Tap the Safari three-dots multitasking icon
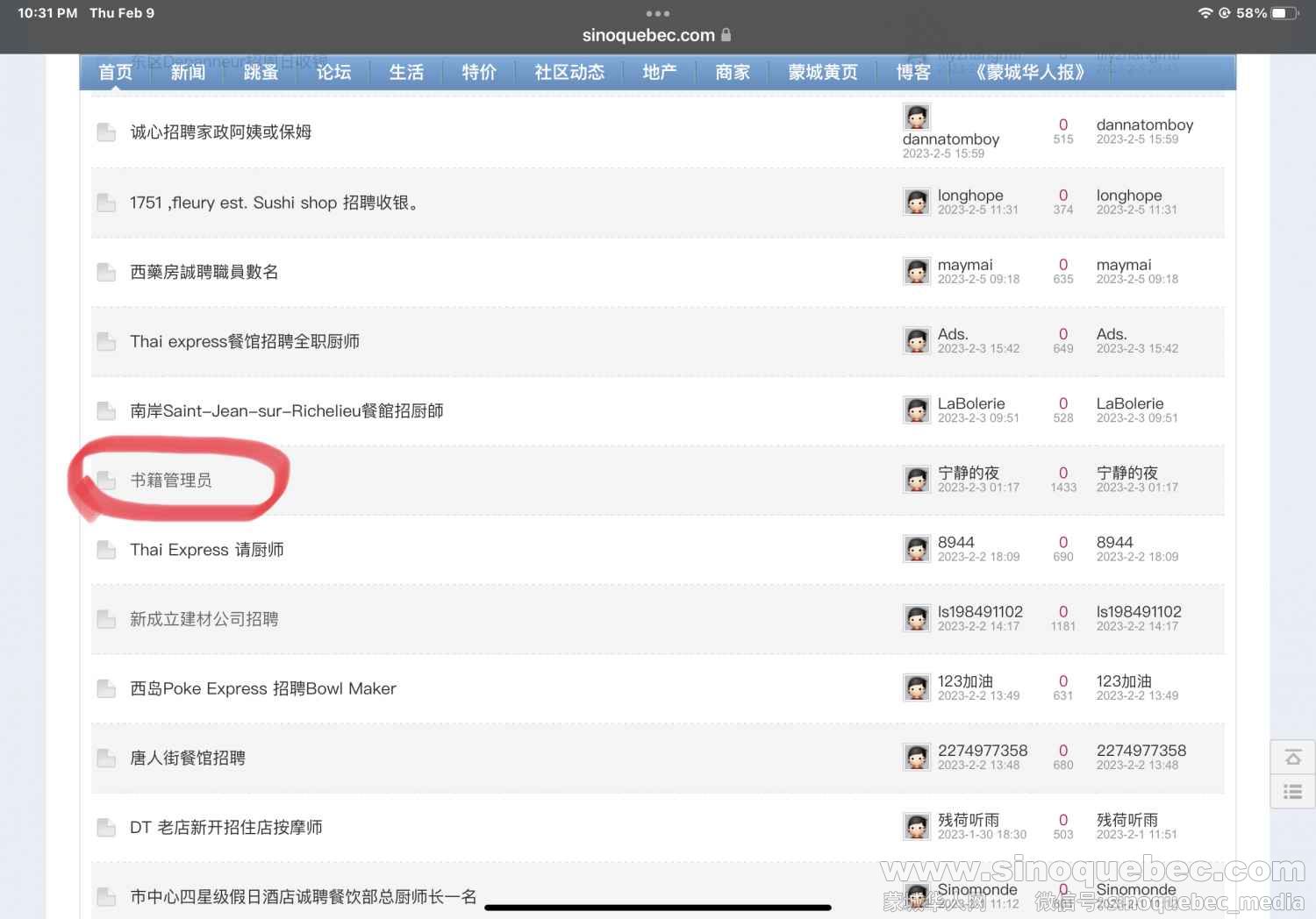This screenshot has width=1316, height=919. 657,13
